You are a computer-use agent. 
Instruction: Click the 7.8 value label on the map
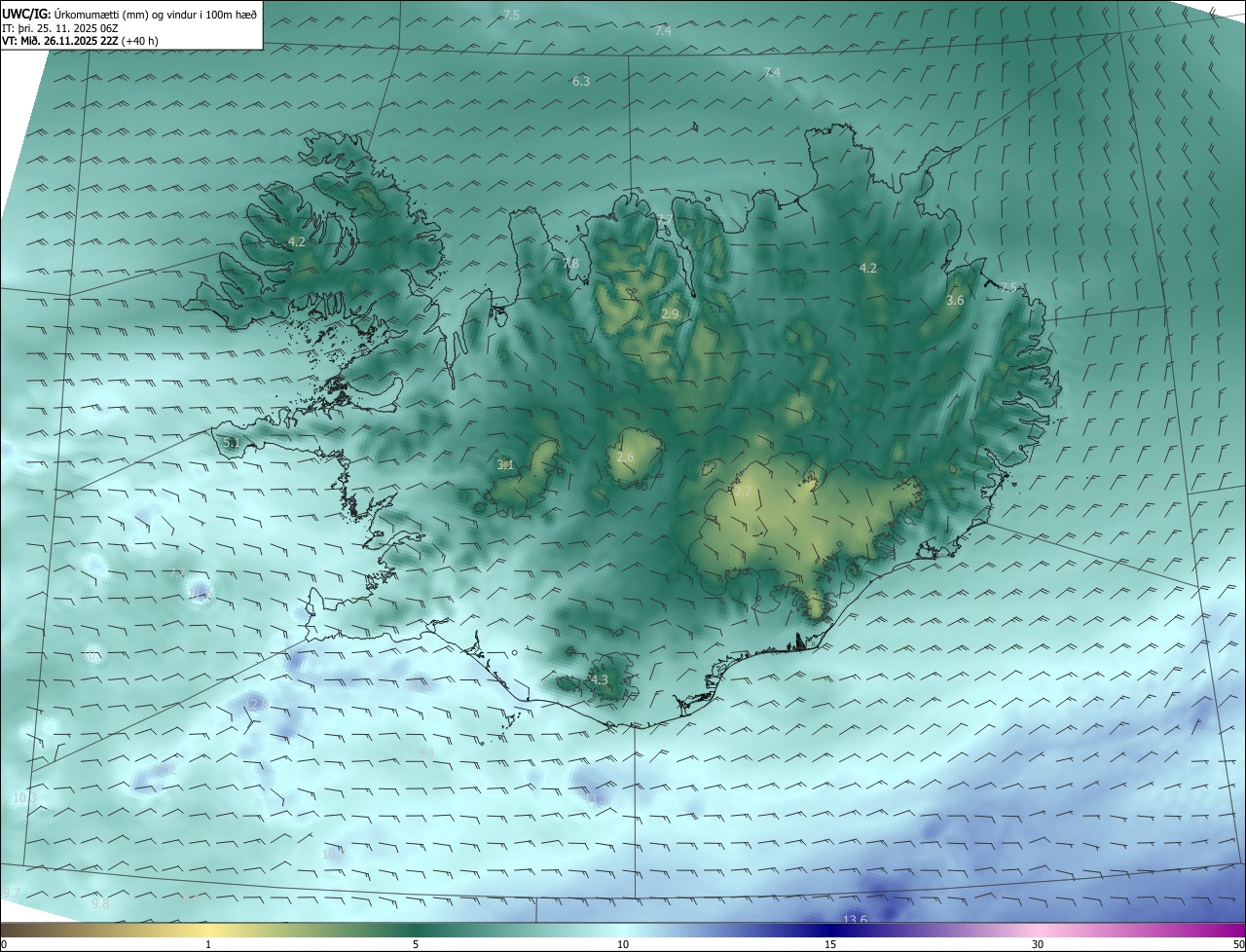[x=570, y=264]
